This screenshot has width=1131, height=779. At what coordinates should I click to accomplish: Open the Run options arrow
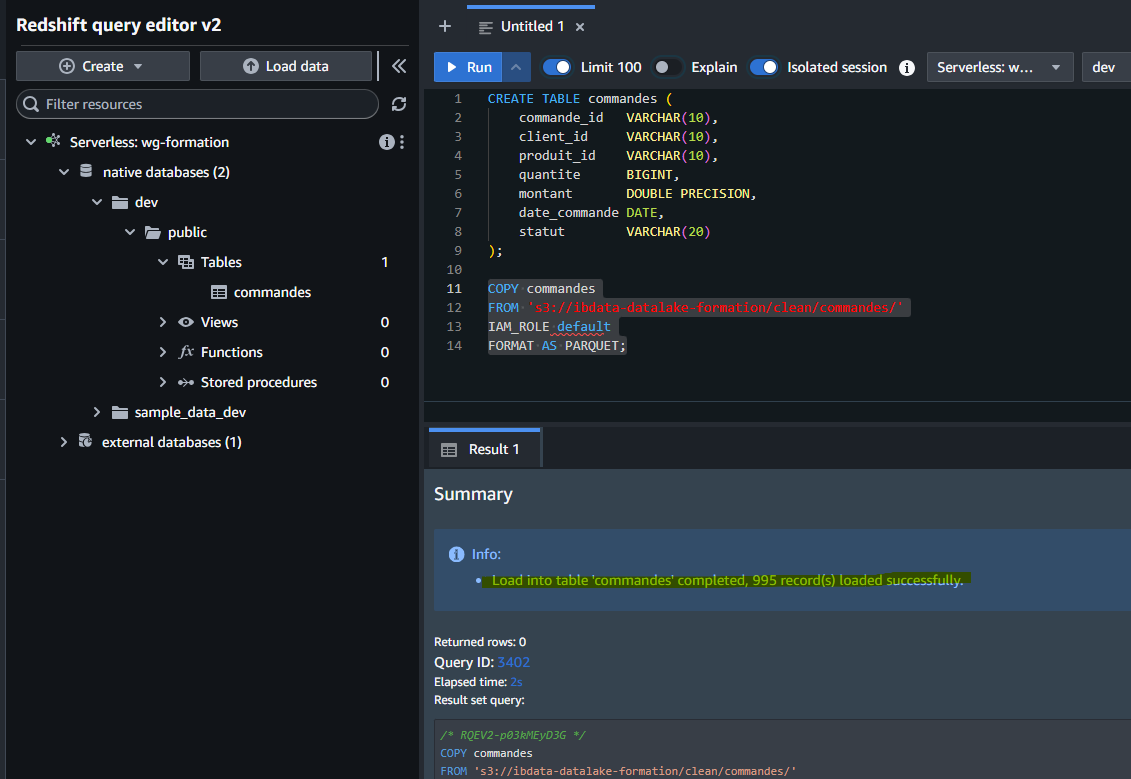(516, 67)
